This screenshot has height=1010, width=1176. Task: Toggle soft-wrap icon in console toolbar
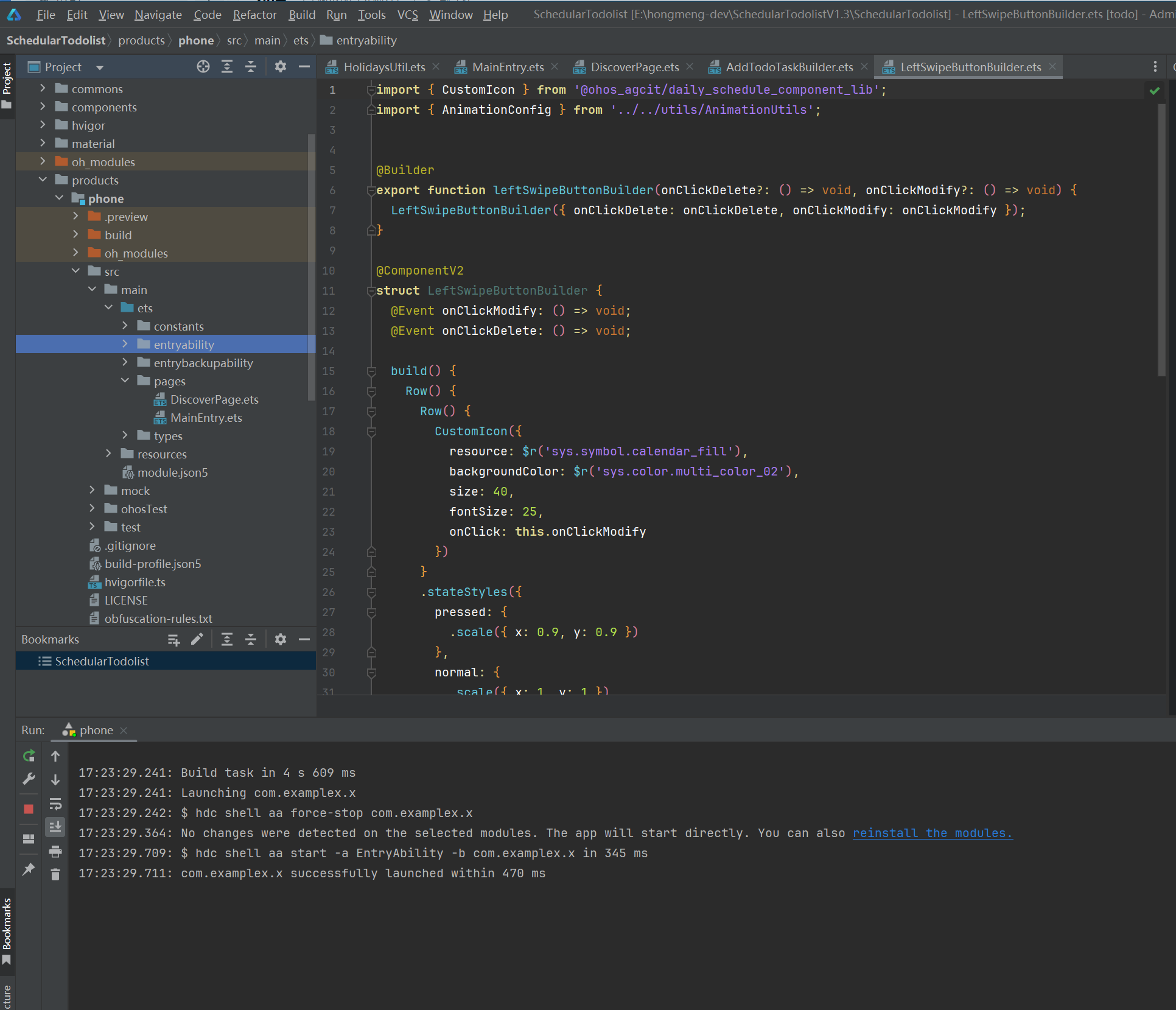click(x=55, y=804)
